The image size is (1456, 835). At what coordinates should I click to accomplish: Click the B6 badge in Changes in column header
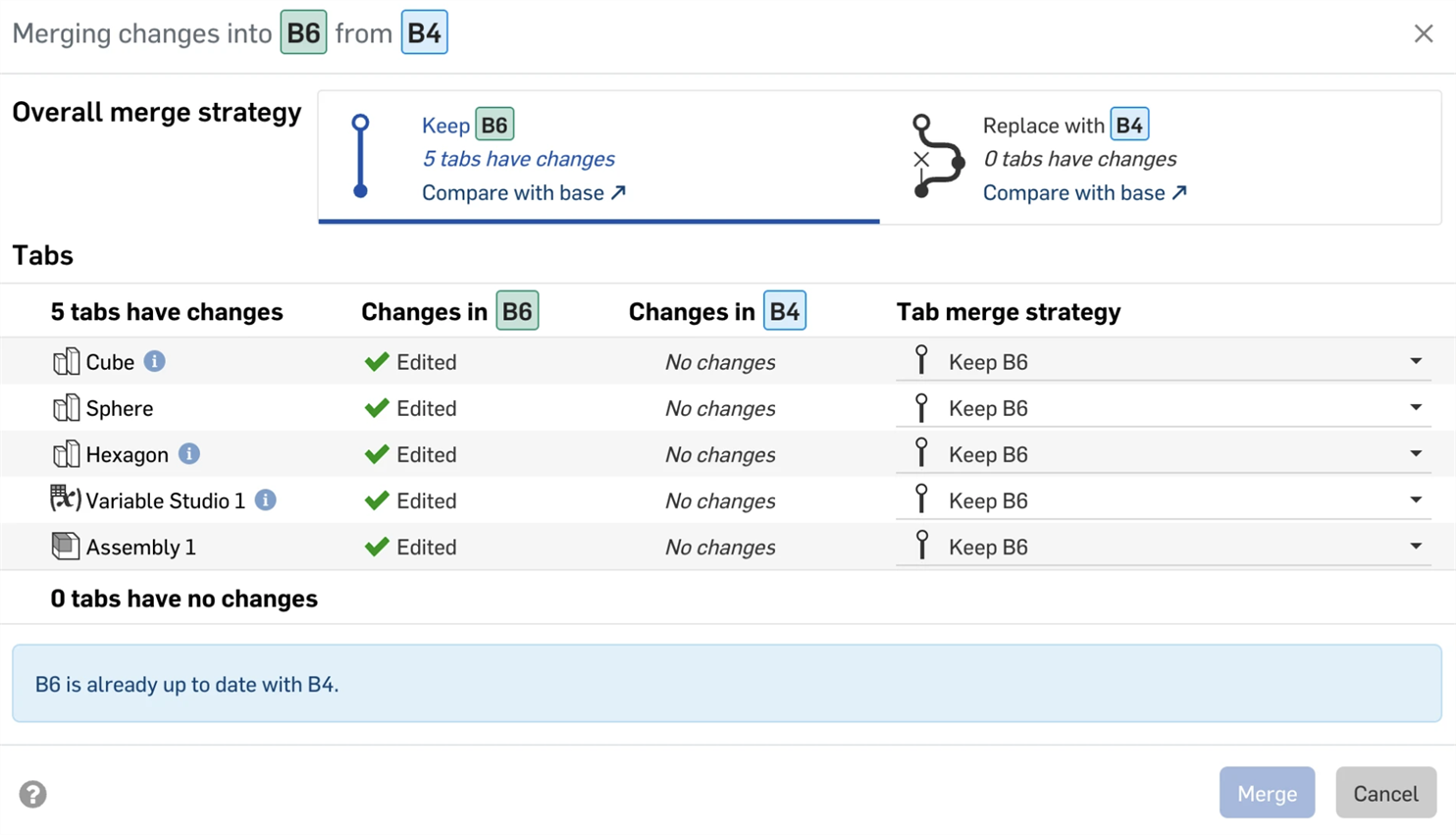517,311
